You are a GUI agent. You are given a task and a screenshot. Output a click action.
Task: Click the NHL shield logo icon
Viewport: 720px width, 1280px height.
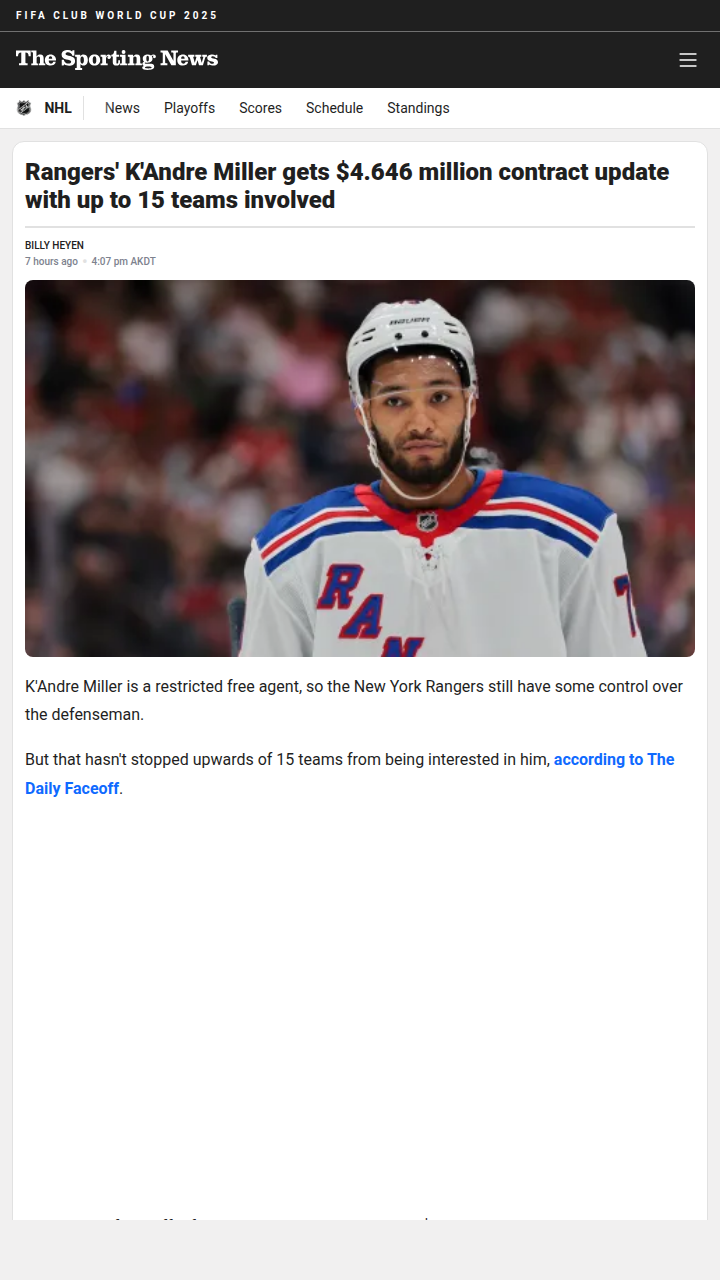pyautogui.click(x=24, y=108)
